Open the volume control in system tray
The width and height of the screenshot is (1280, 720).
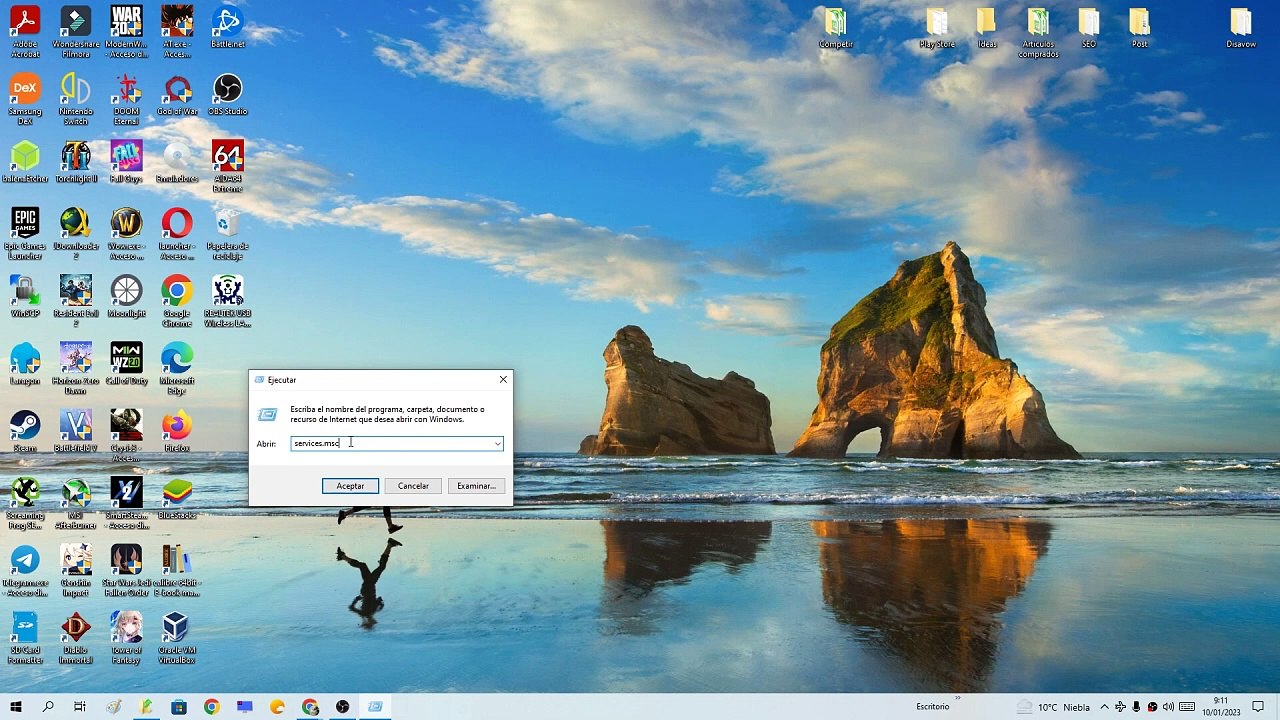[1168, 707]
